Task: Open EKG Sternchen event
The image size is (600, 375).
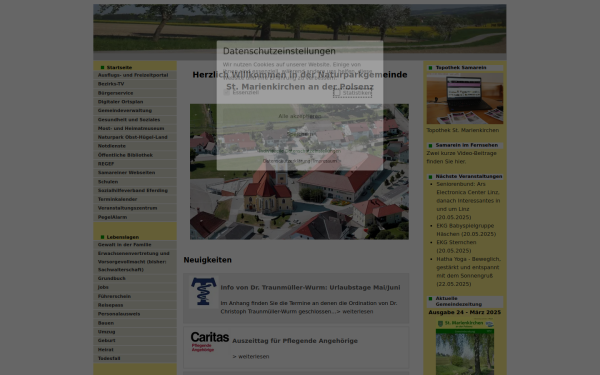Action: point(456,246)
